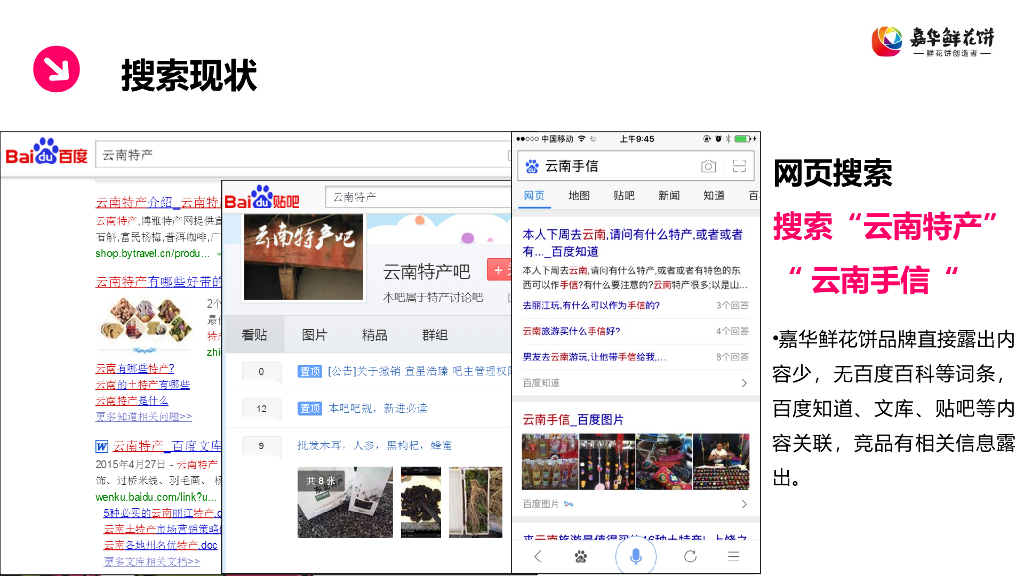Image resolution: width=1024 pixels, height=576 pixels.
Task: Switch to the 看贴 tab in Tieba
Action: point(254,335)
